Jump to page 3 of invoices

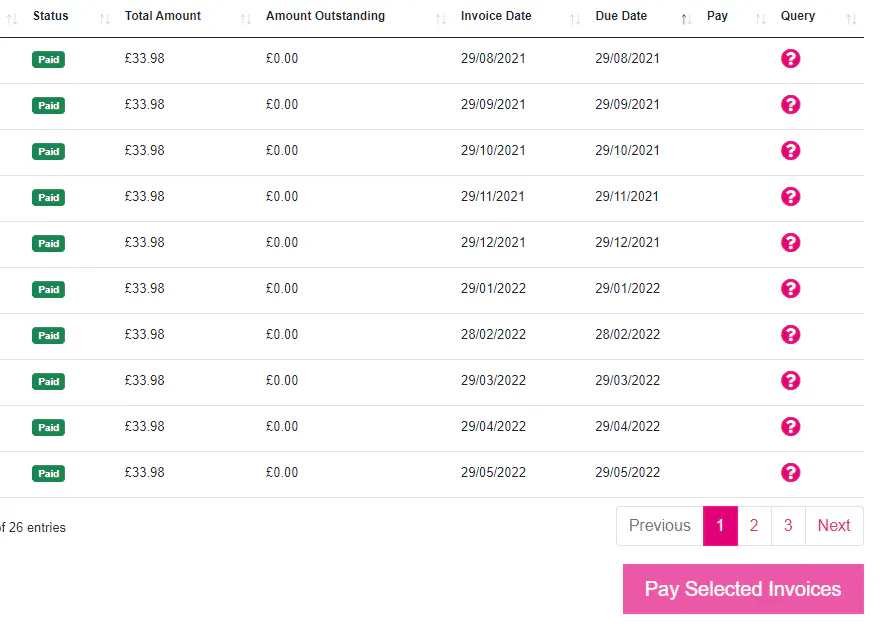pos(788,526)
